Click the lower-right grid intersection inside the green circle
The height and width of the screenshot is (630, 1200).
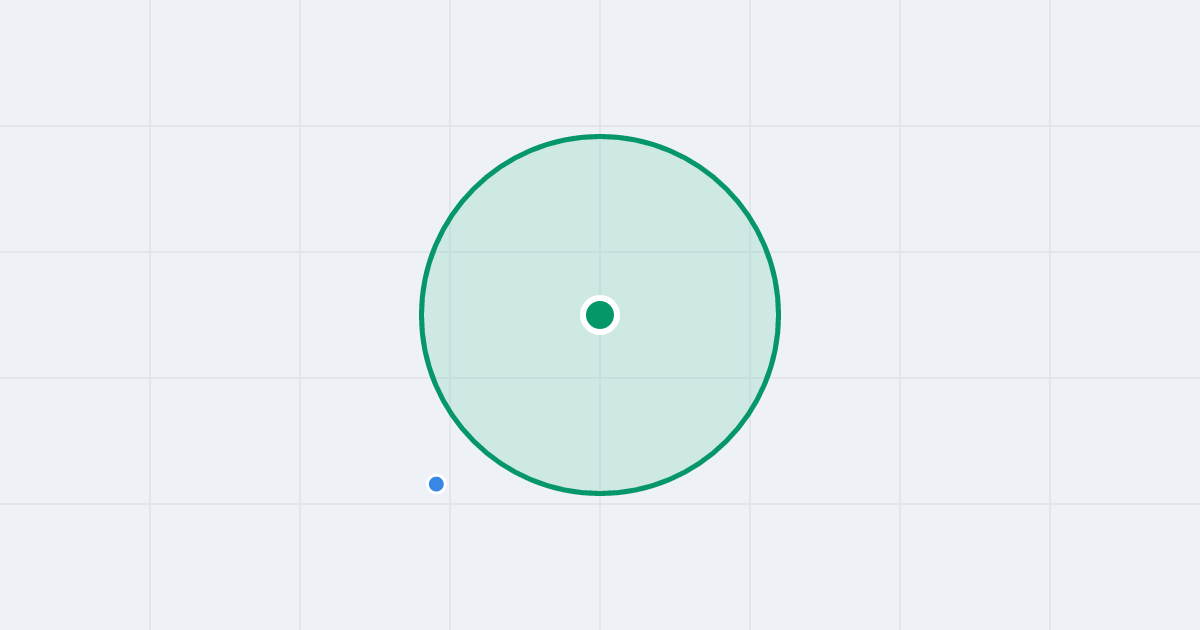click(750, 378)
